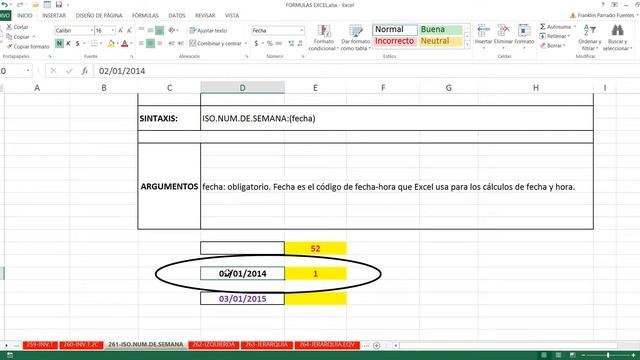The width and height of the screenshot is (640, 360).
Task: Click the Copiar formato paintbrush
Action: pos(10,46)
